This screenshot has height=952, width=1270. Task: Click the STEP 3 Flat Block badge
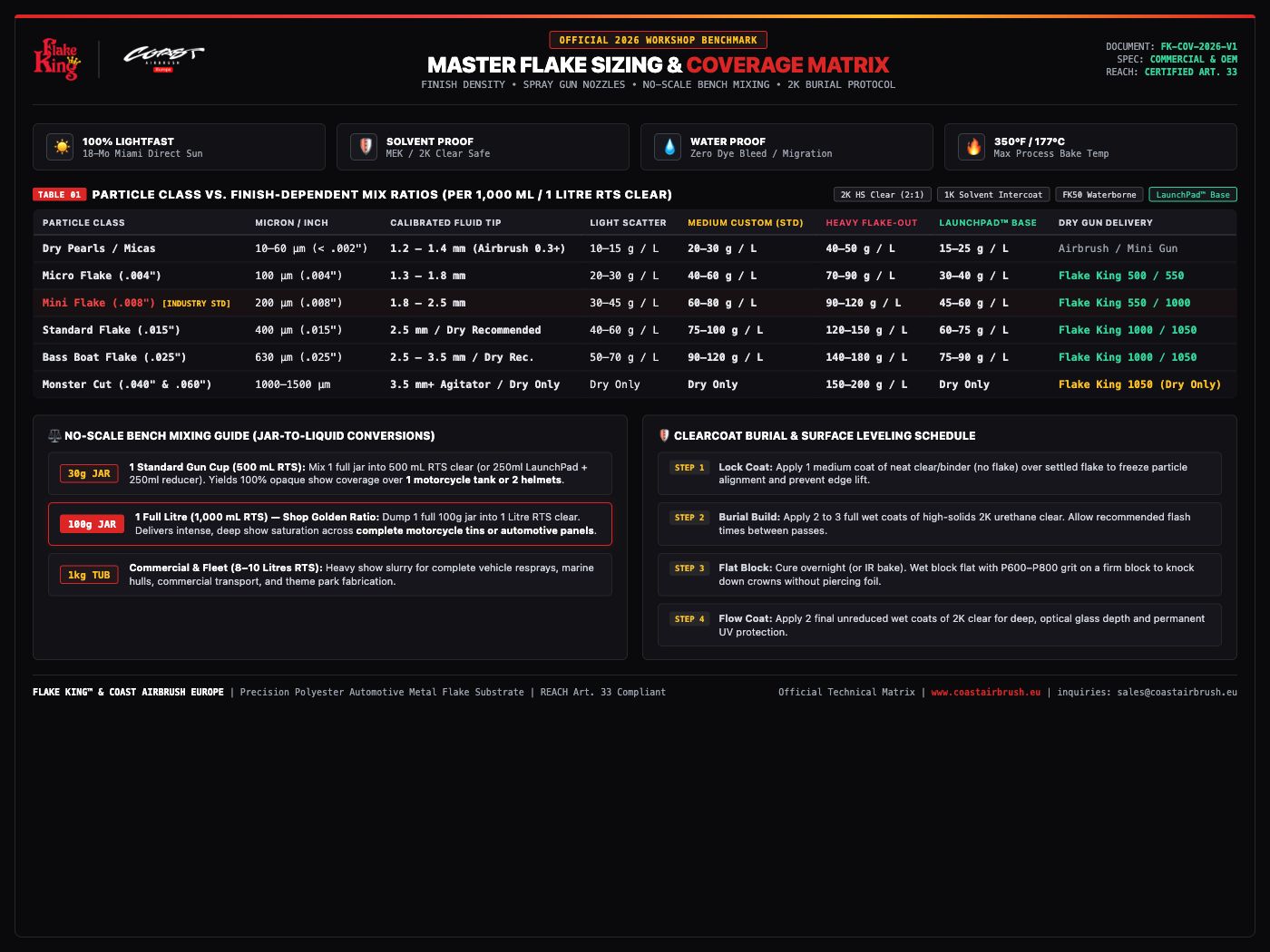coord(689,568)
